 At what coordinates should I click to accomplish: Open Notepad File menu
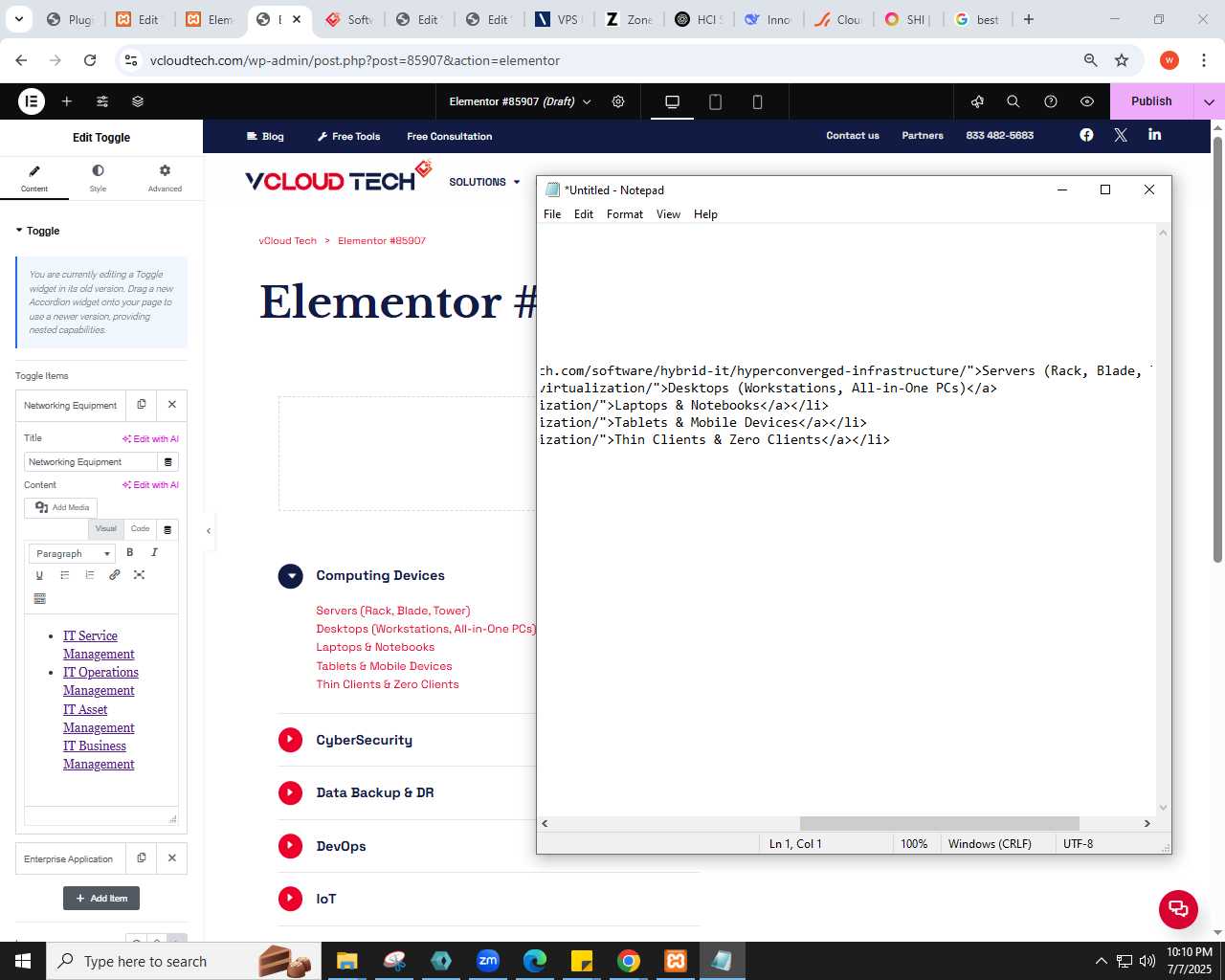pyautogui.click(x=552, y=214)
